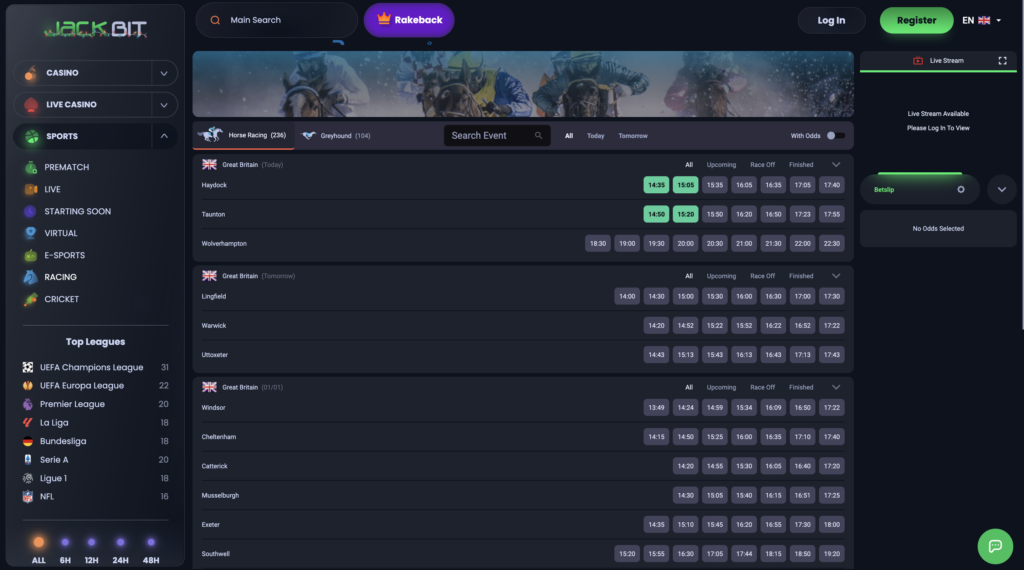This screenshot has height=570, width=1024.
Task: Click the Register button
Action: pyautogui.click(x=916, y=20)
